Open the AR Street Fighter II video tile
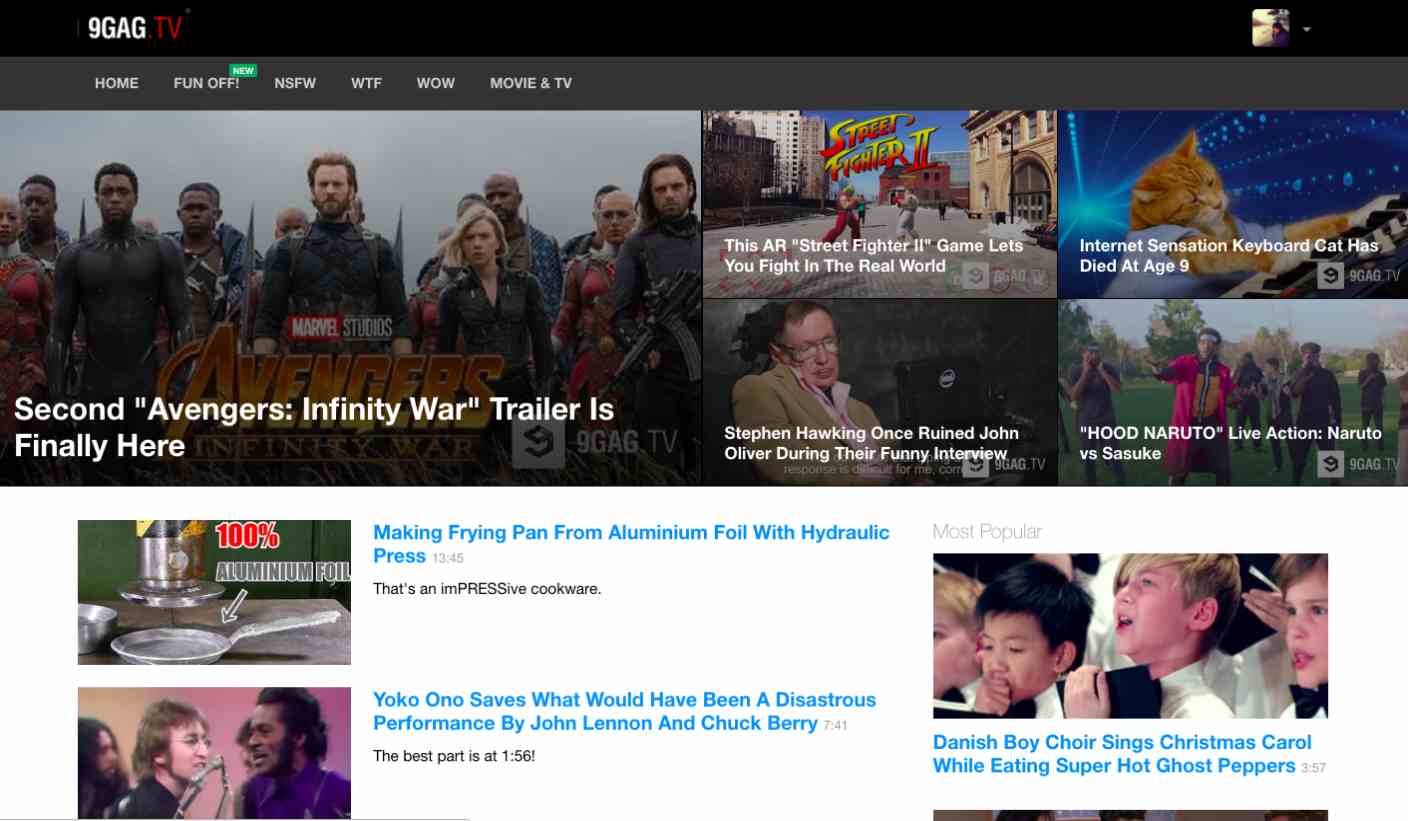Image resolution: width=1408 pixels, height=821 pixels. click(x=879, y=204)
